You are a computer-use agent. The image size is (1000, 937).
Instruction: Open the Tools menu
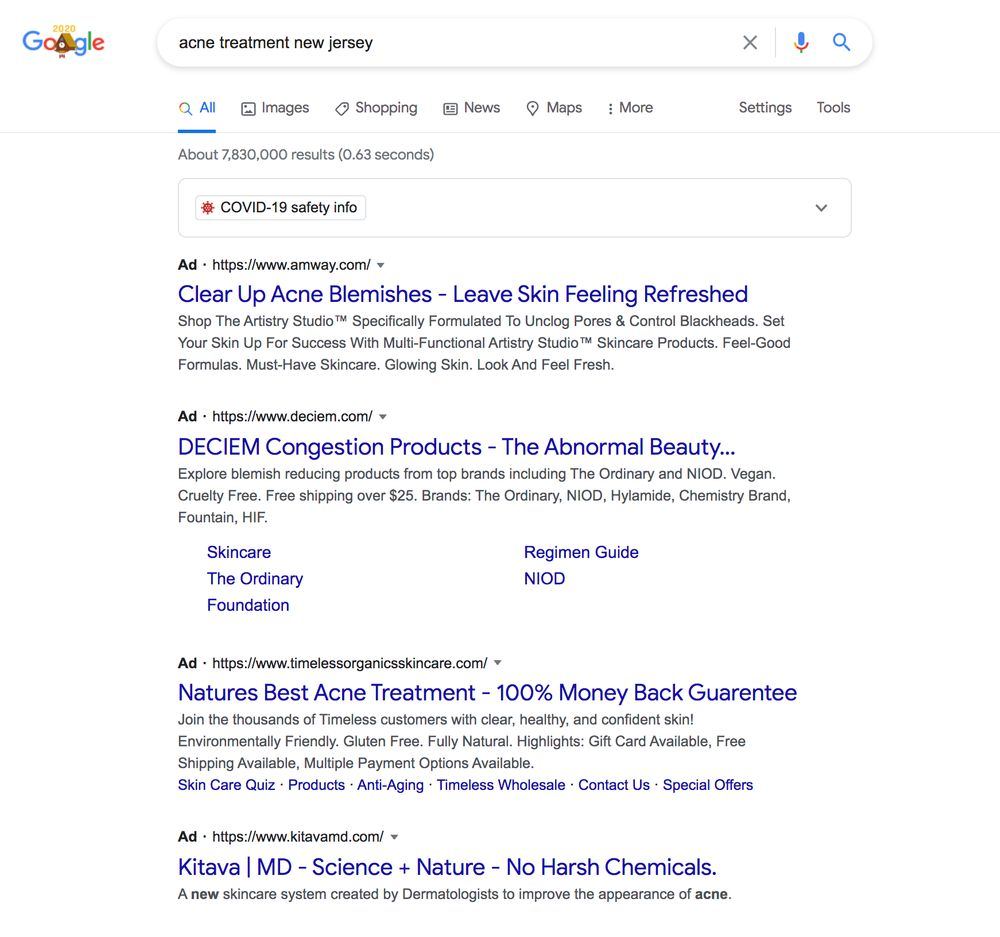[x=833, y=108]
